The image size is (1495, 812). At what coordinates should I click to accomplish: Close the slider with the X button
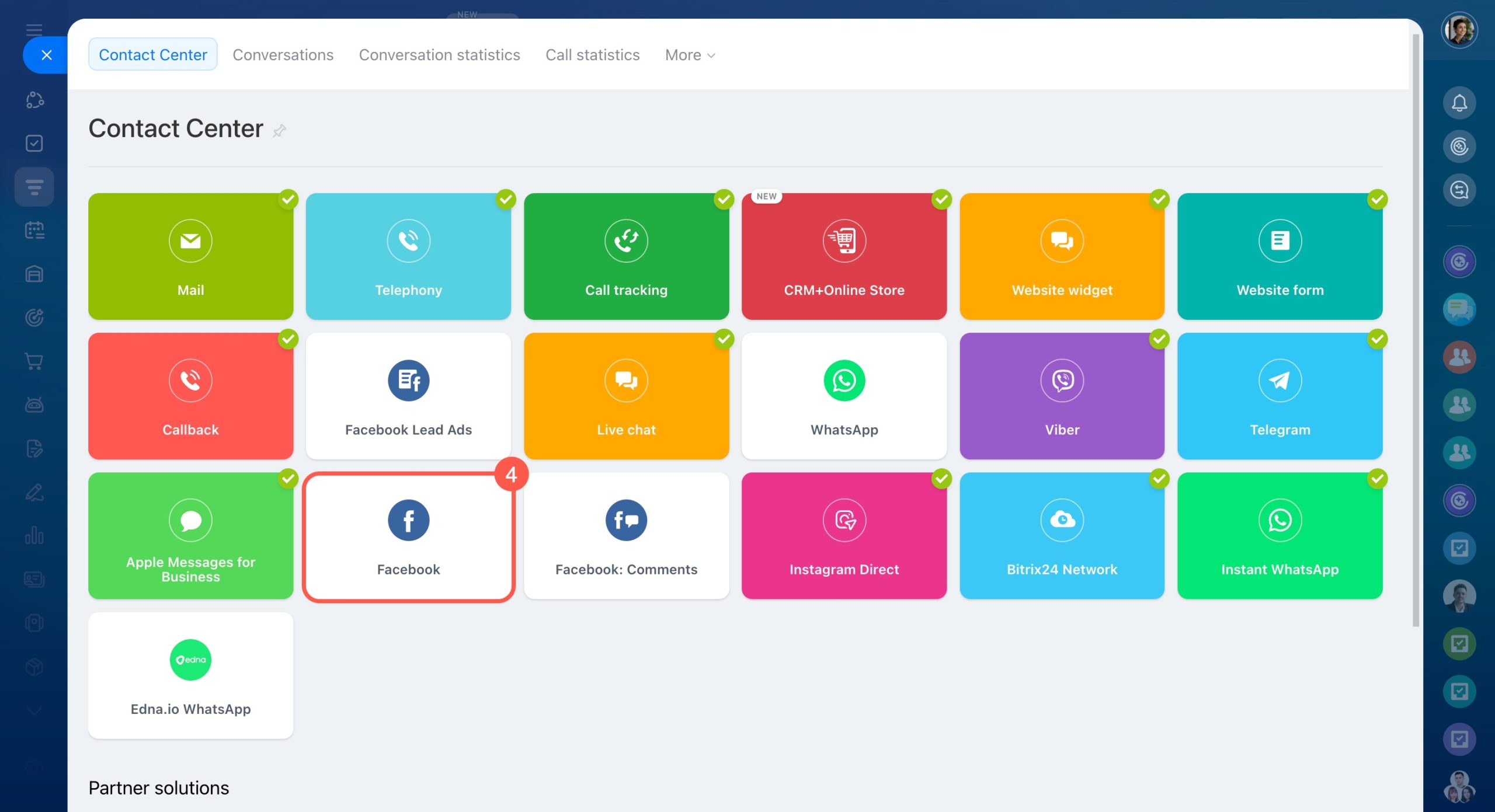pos(47,55)
